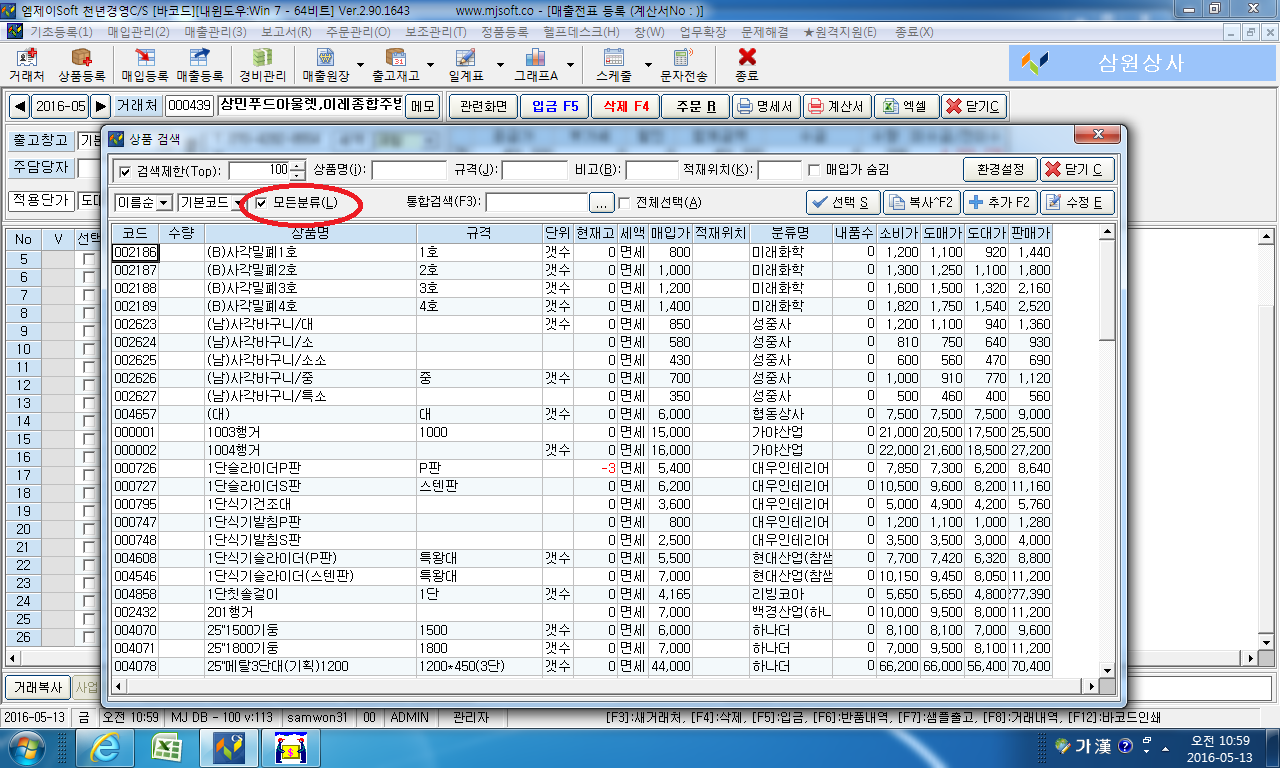Image resolution: width=1280 pixels, height=768 pixels.
Task: Click the 삭제 F4 button
Action: [x=624, y=106]
